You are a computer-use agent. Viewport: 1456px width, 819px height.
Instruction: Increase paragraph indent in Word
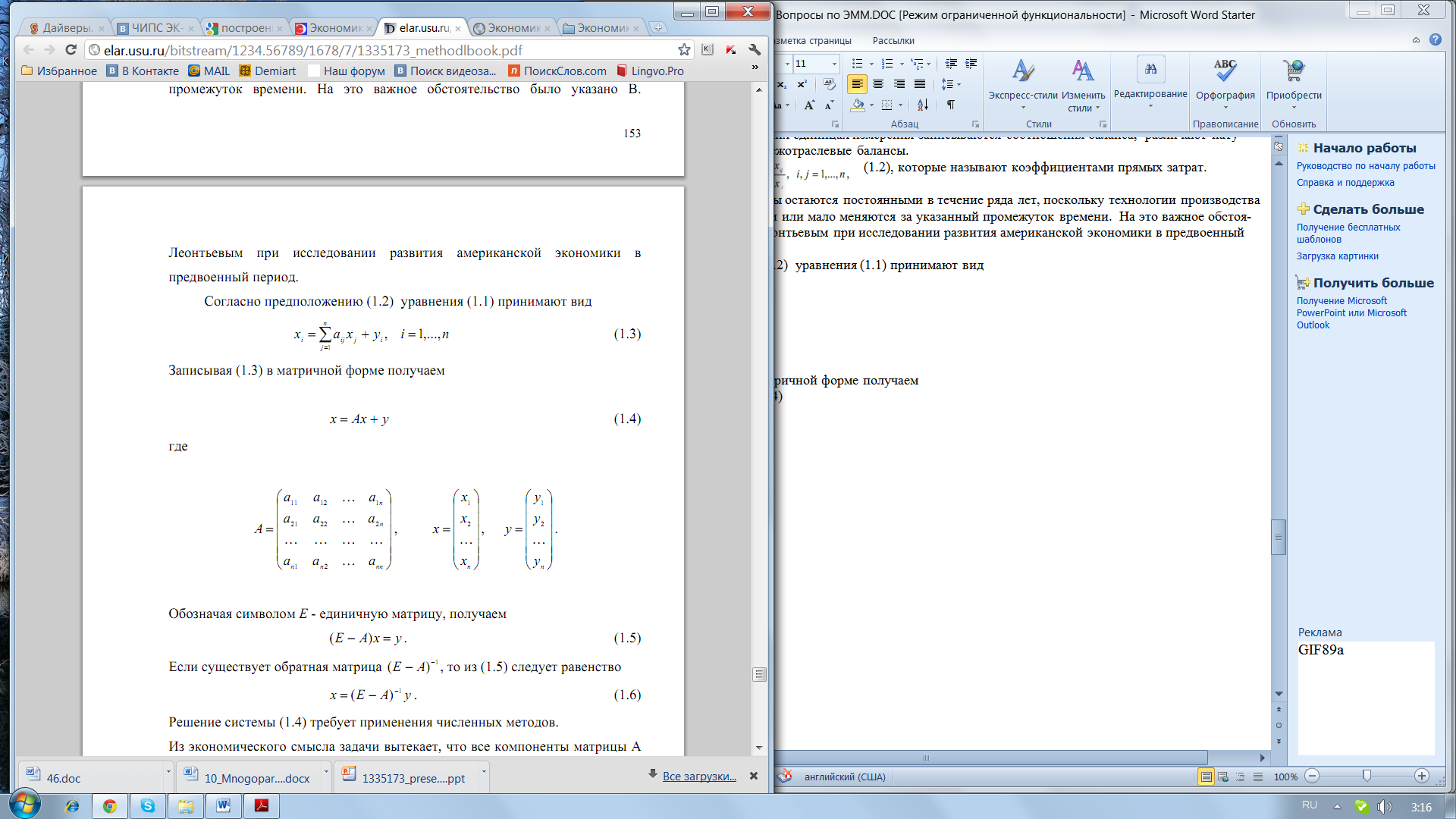(971, 64)
